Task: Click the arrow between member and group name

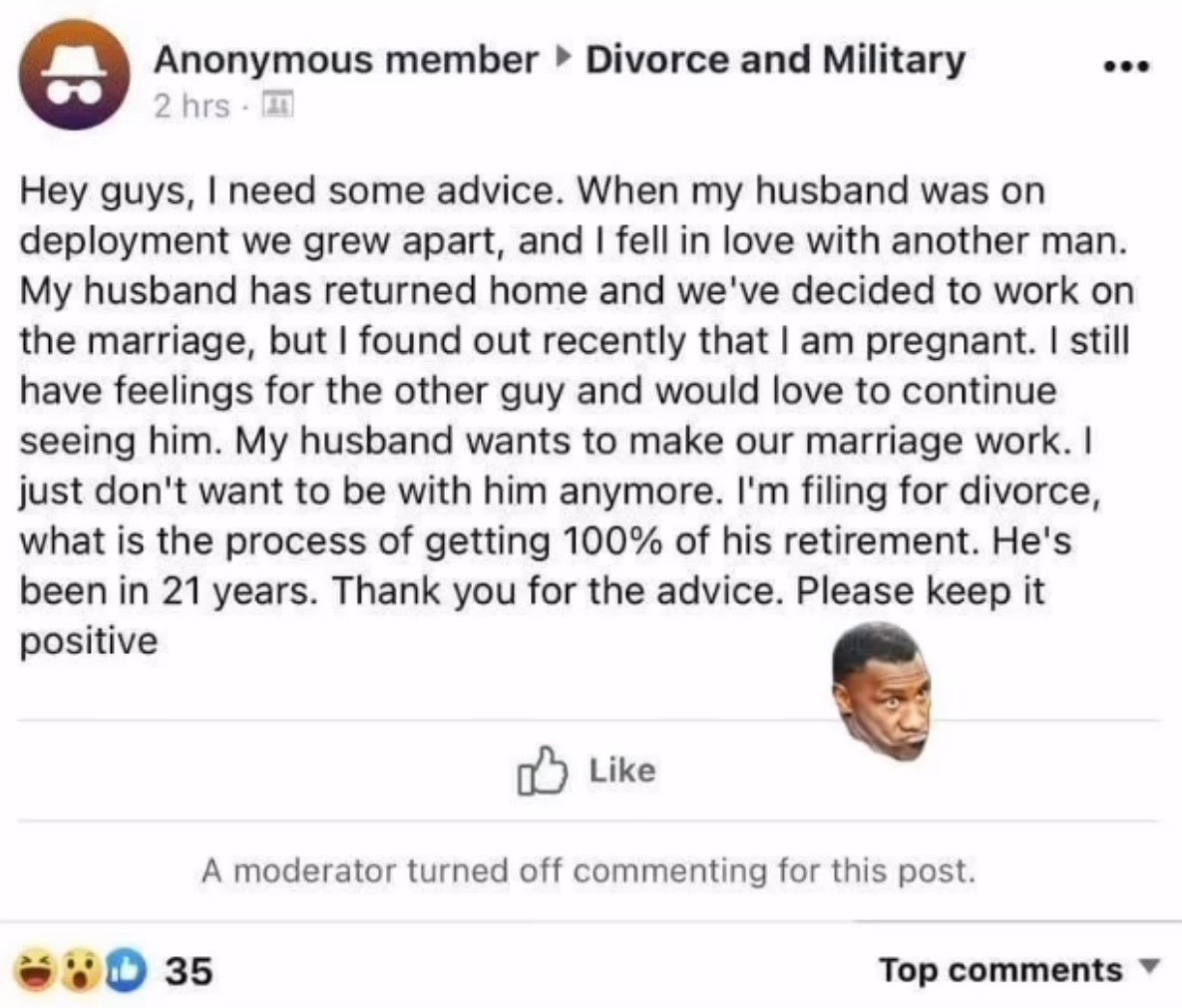Action: tap(562, 57)
